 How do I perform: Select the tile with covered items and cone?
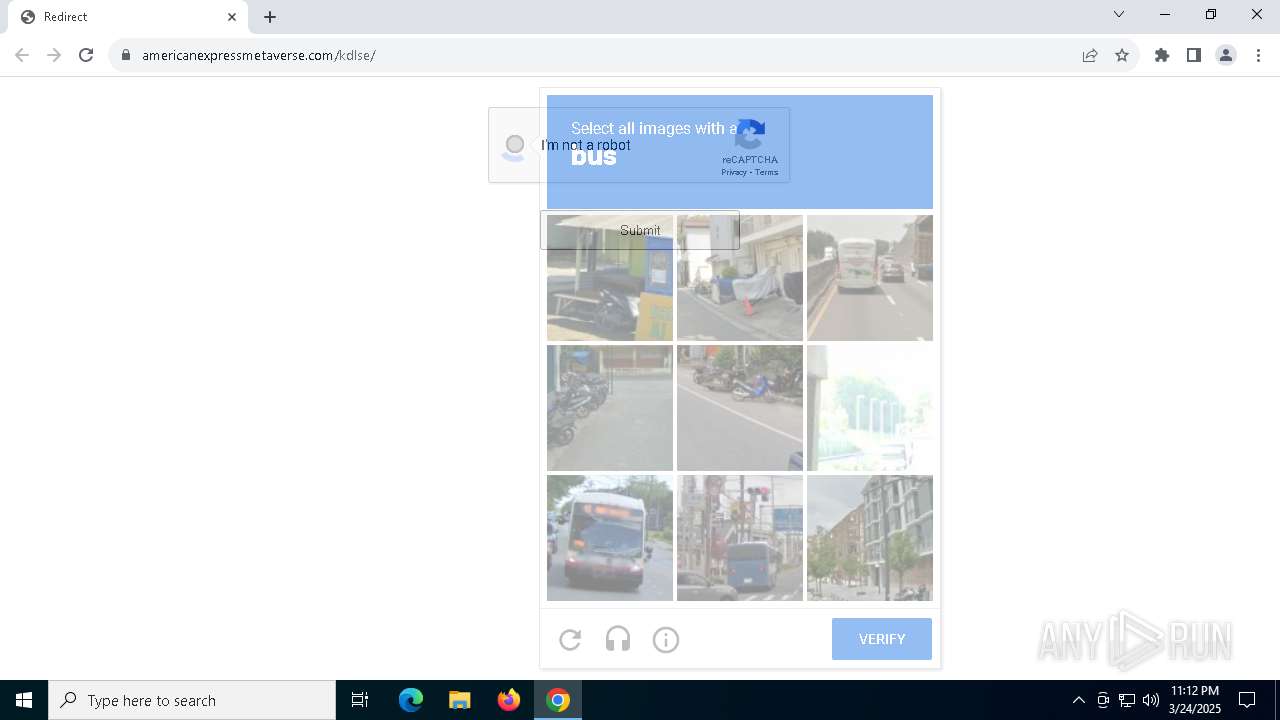(740, 278)
